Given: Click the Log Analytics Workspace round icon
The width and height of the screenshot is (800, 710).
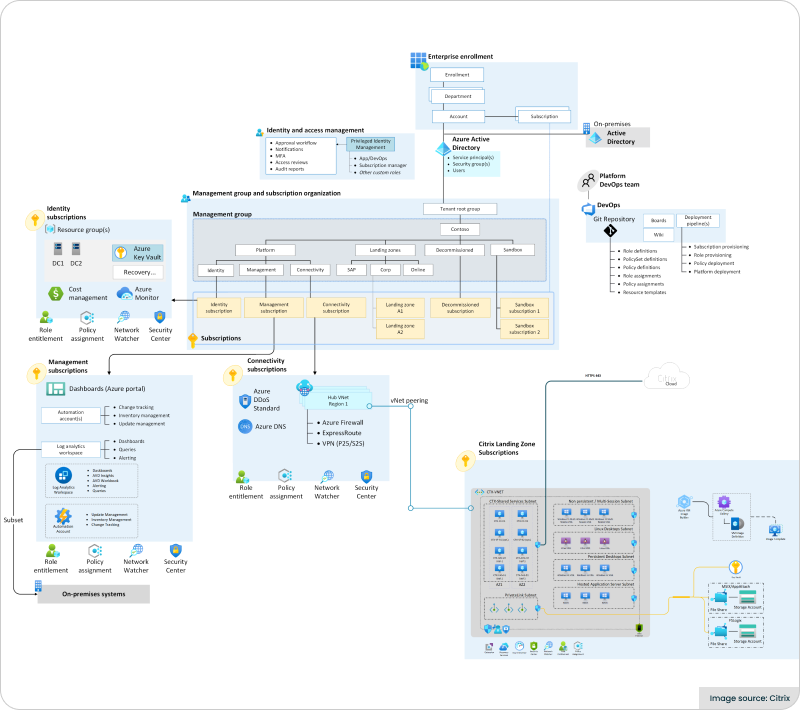Looking at the screenshot, I should (x=63, y=475).
